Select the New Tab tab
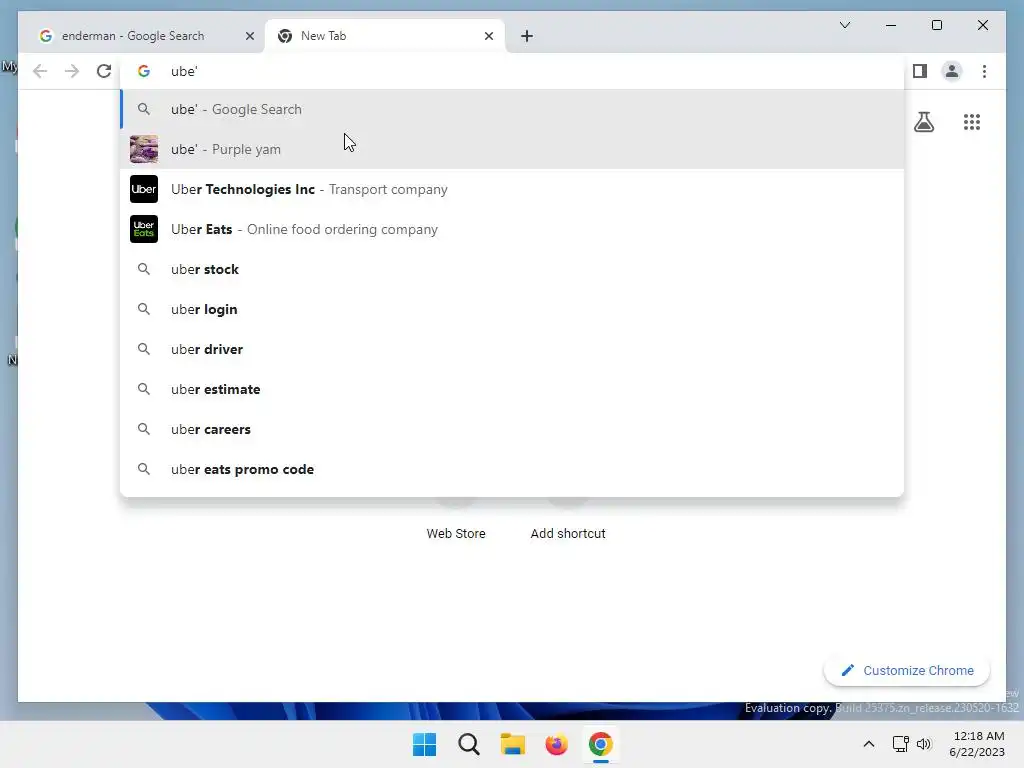 [384, 36]
